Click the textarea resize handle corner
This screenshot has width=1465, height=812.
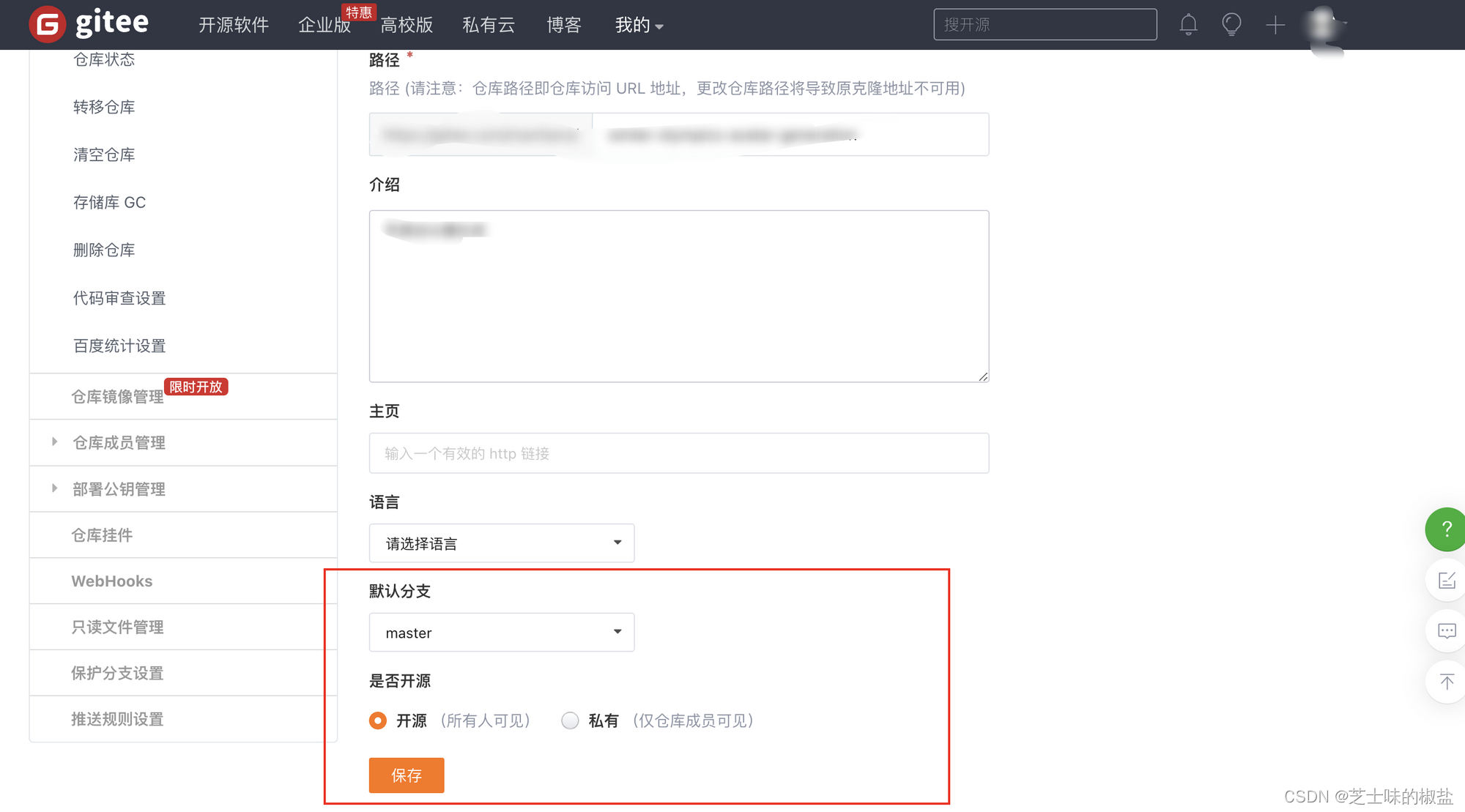(x=983, y=376)
